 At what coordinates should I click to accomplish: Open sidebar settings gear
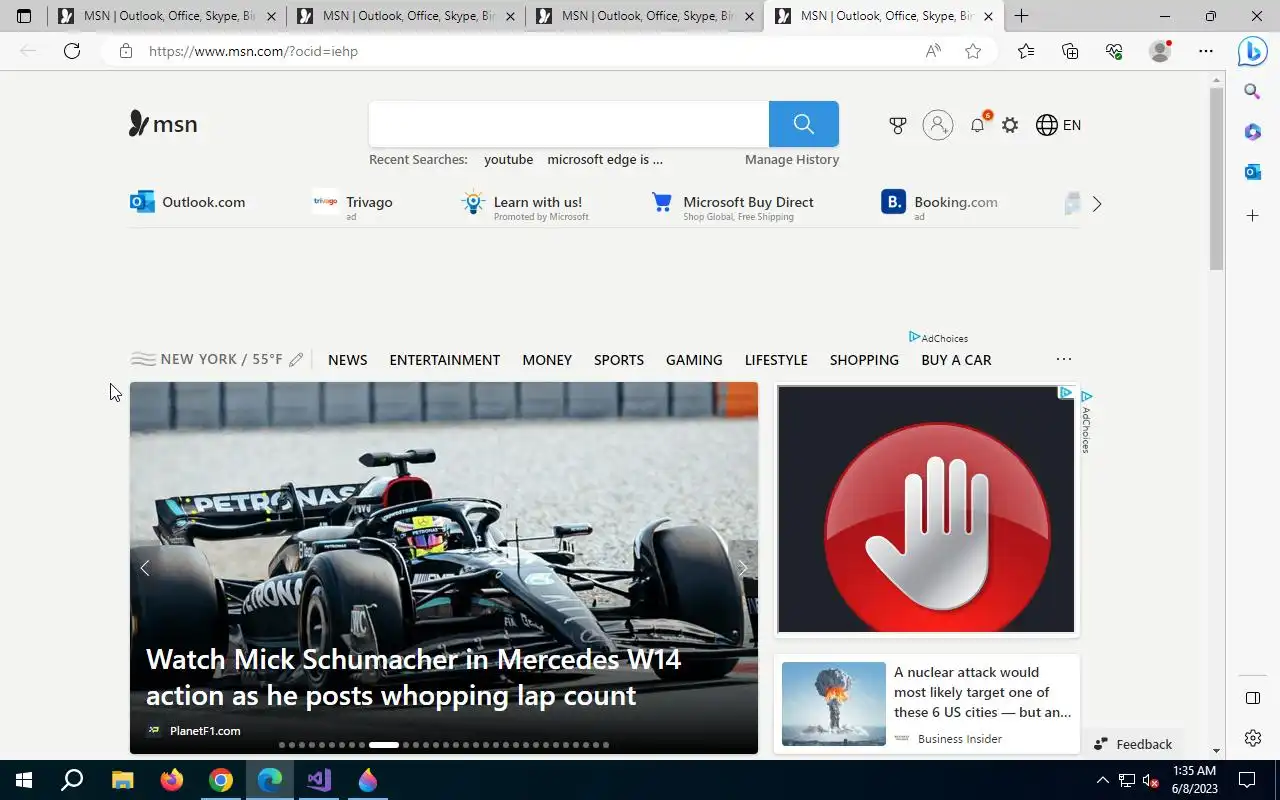click(x=1252, y=738)
